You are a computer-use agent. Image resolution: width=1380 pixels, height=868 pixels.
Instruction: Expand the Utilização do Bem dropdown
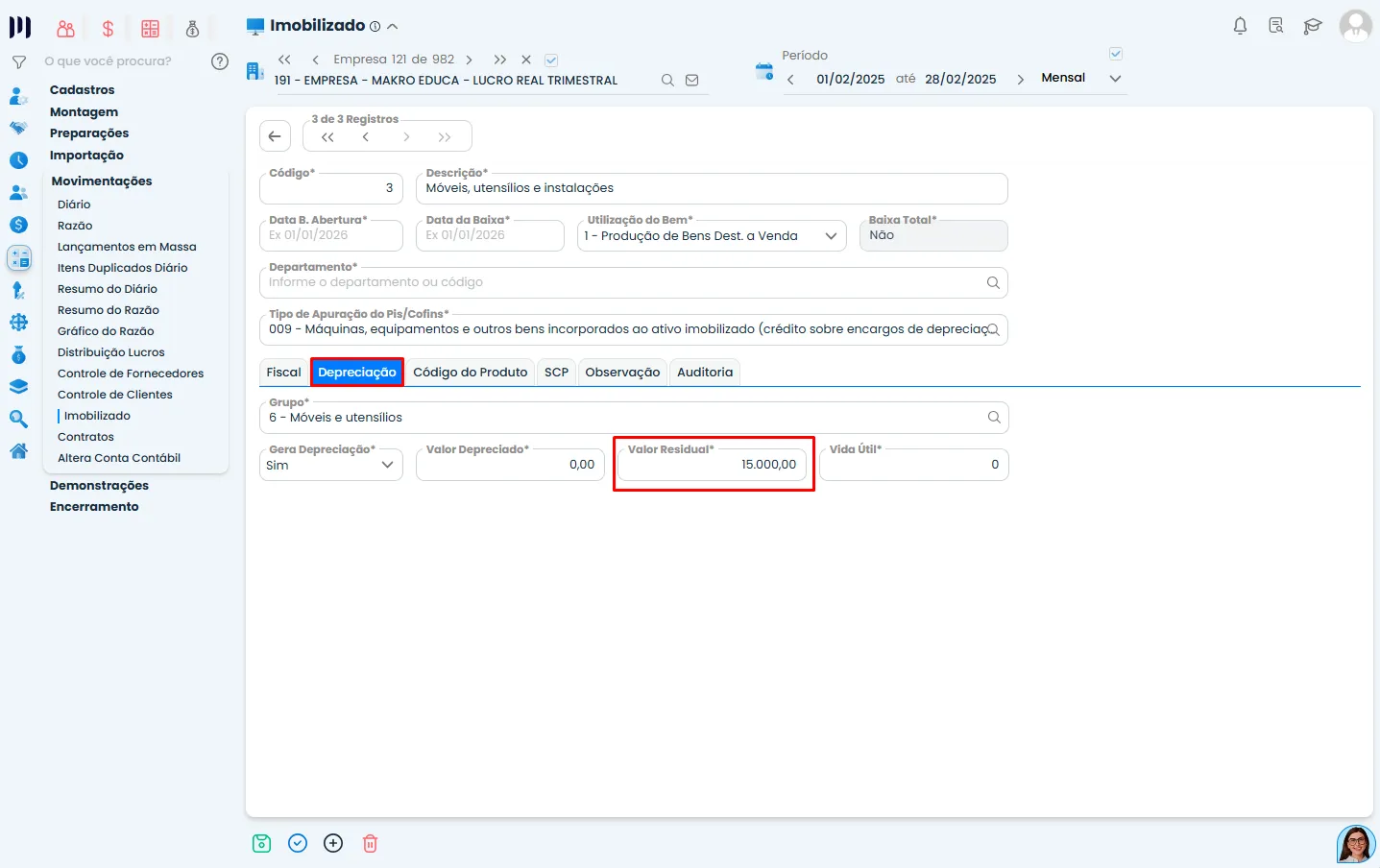[x=712, y=235]
